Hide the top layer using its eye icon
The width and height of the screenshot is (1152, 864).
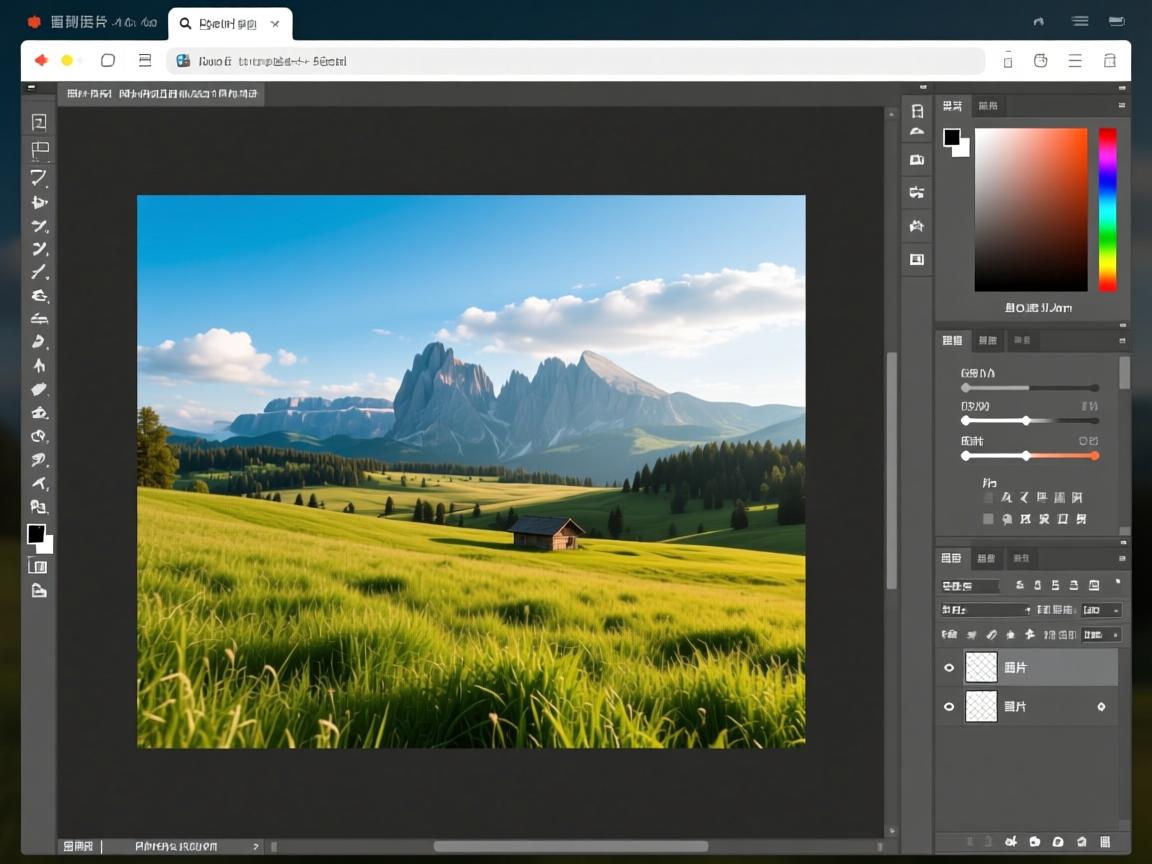(949, 667)
